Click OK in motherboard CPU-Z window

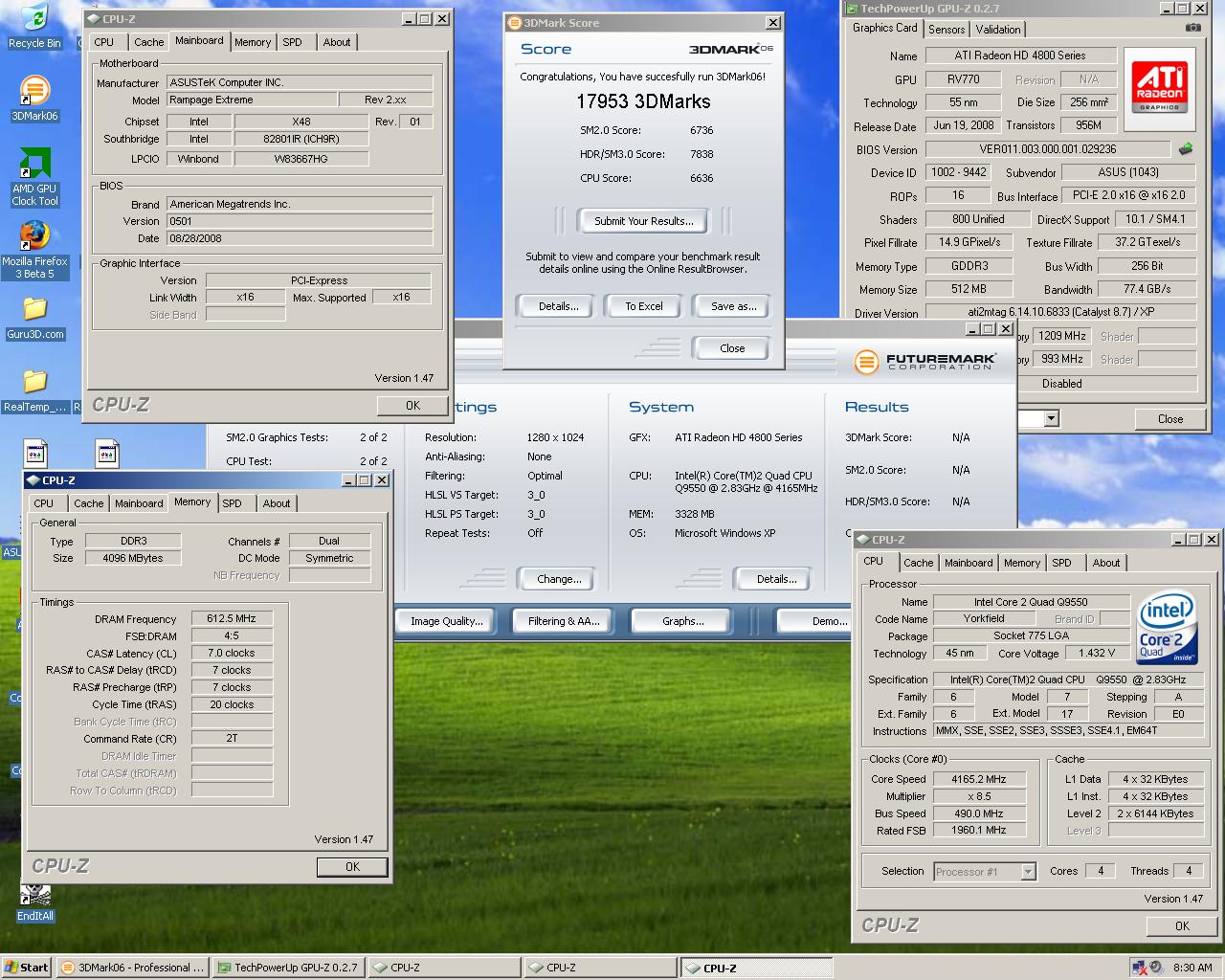pyautogui.click(x=412, y=405)
